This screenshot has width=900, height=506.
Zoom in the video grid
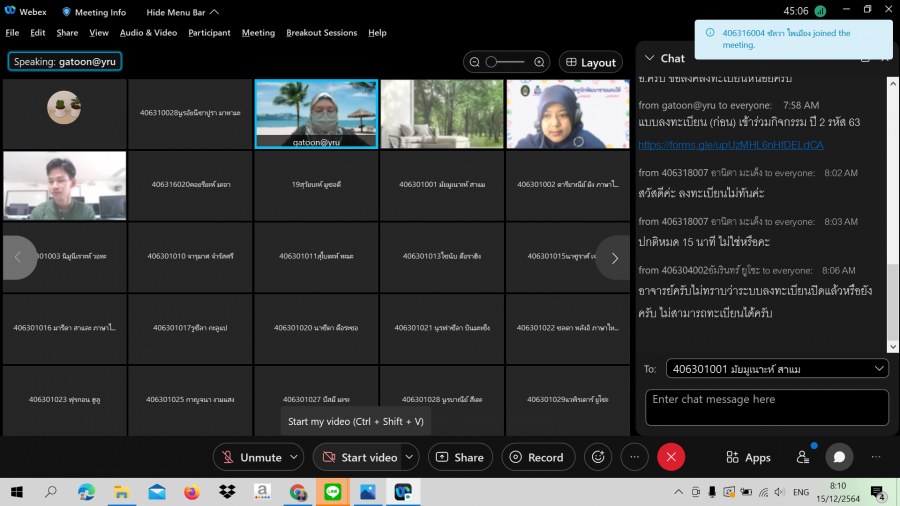click(x=539, y=62)
